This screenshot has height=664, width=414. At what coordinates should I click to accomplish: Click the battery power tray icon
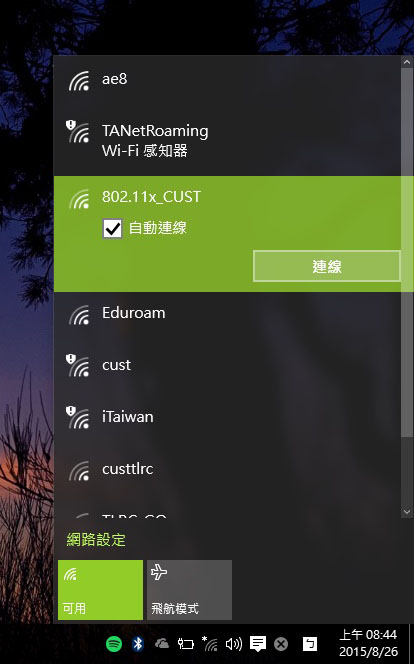[185, 644]
